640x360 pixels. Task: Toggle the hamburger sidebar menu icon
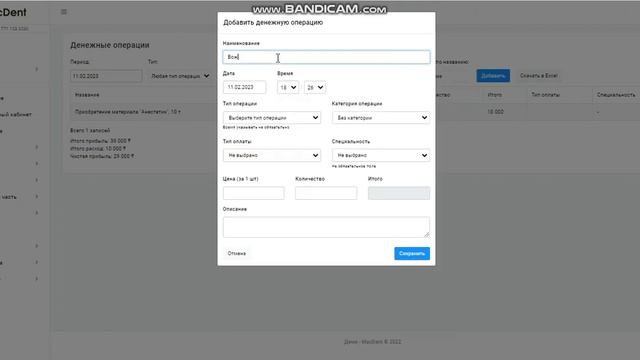[x=64, y=12]
